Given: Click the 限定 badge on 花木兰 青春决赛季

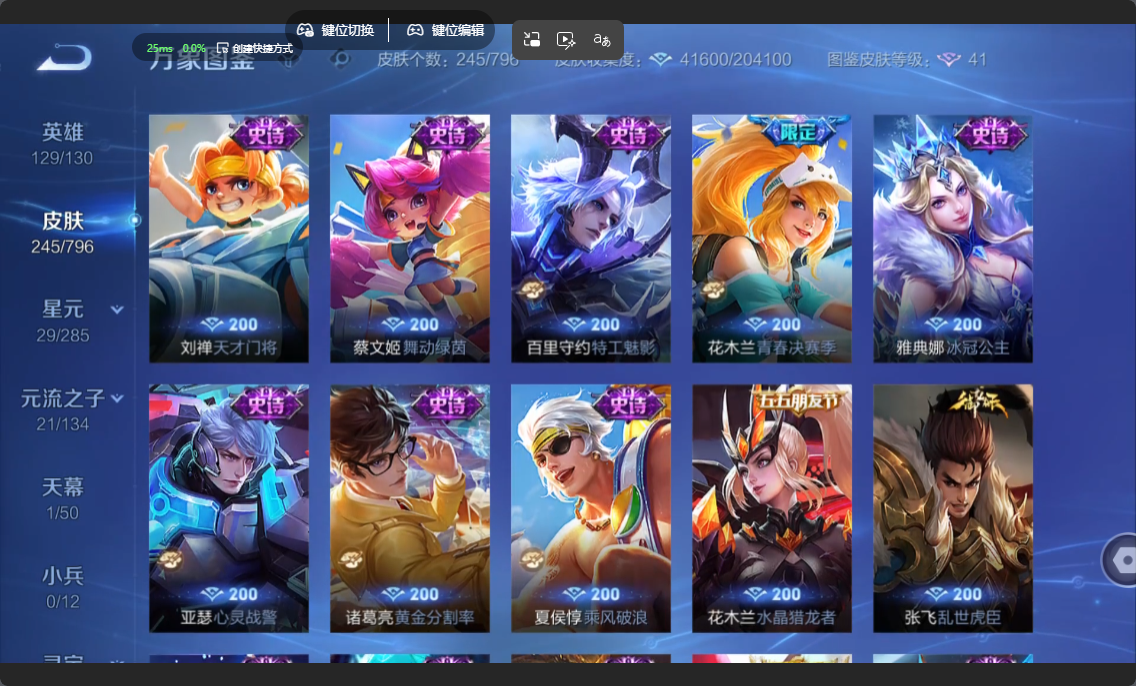Looking at the screenshot, I should click(x=798, y=130).
